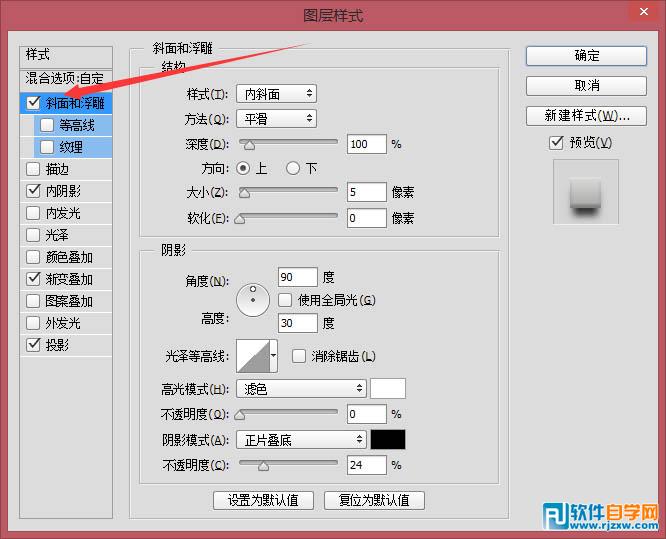The height and width of the screenshot is (539, 666).
Task: Tick the 颜色叠加 checkbox
Action: click(33, 257)
